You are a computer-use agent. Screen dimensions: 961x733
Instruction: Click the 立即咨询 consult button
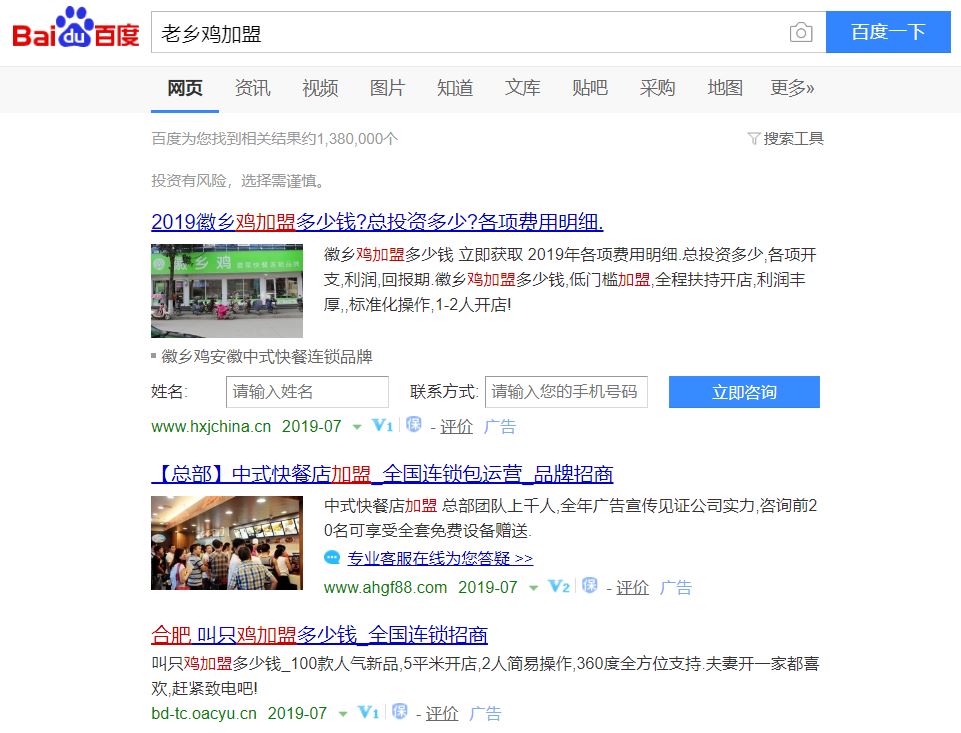(744, 392)
